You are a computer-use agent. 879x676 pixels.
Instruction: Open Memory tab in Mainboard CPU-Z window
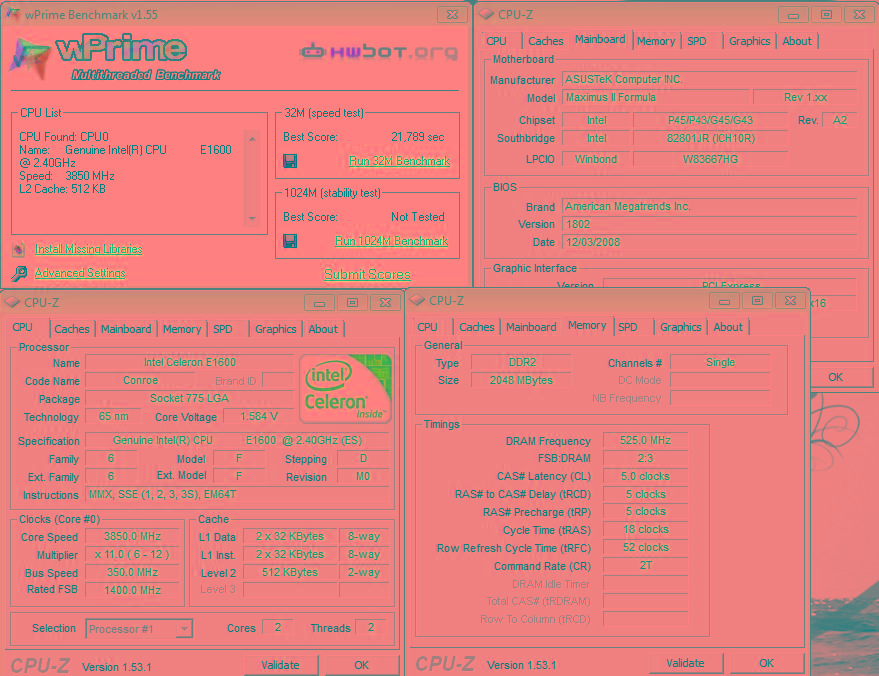click(656, 41)
